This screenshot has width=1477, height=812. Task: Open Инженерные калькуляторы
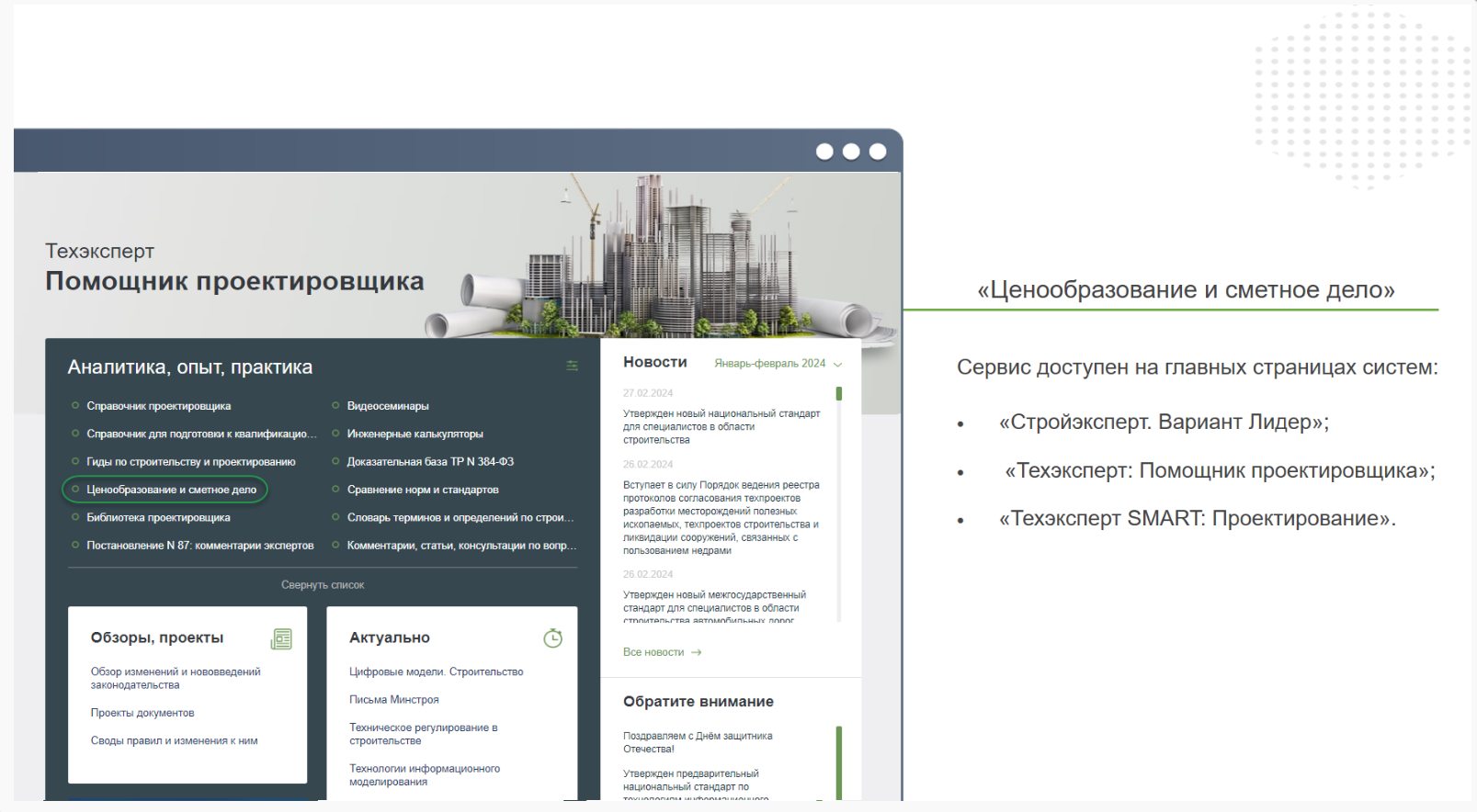click(415, 434)
